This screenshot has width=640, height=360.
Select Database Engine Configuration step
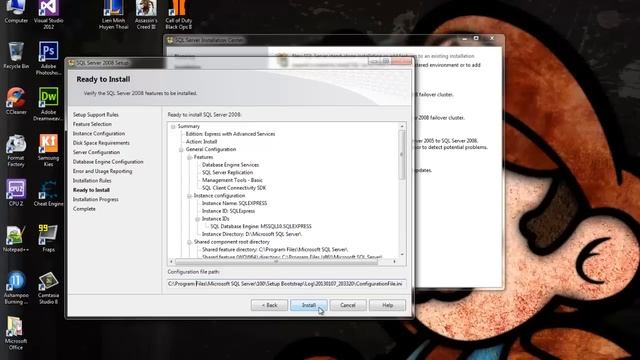point(108,162)
